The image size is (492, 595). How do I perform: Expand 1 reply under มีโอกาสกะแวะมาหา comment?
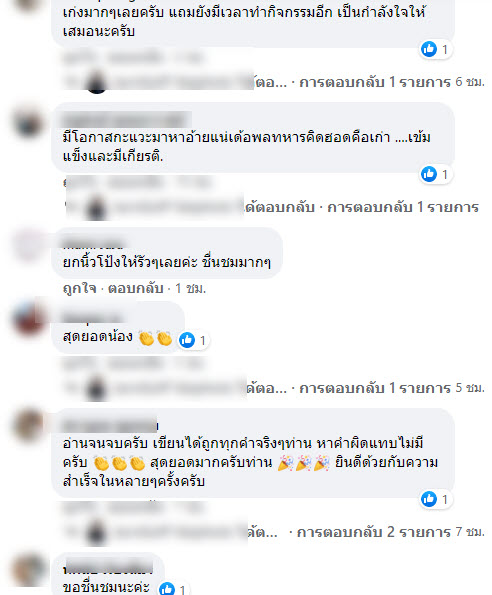pyautogui.click(x=403, y=207)
